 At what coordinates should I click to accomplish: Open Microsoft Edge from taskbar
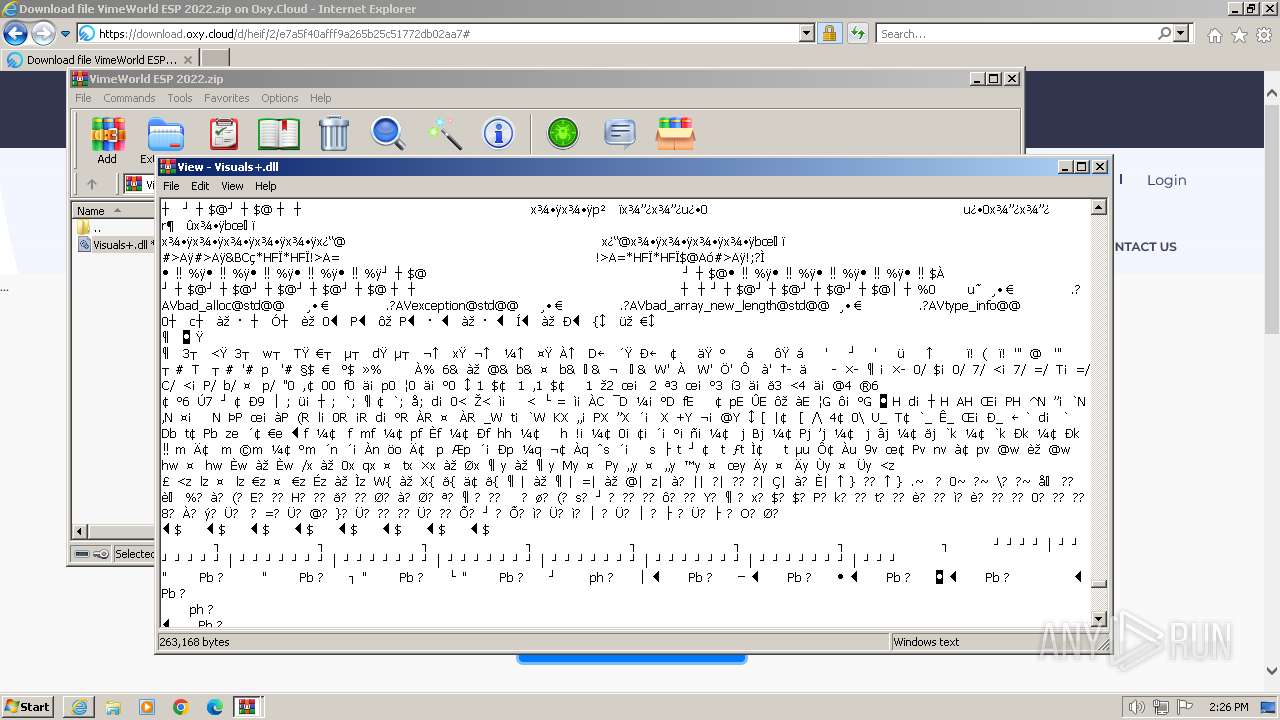tap(214, 707)
